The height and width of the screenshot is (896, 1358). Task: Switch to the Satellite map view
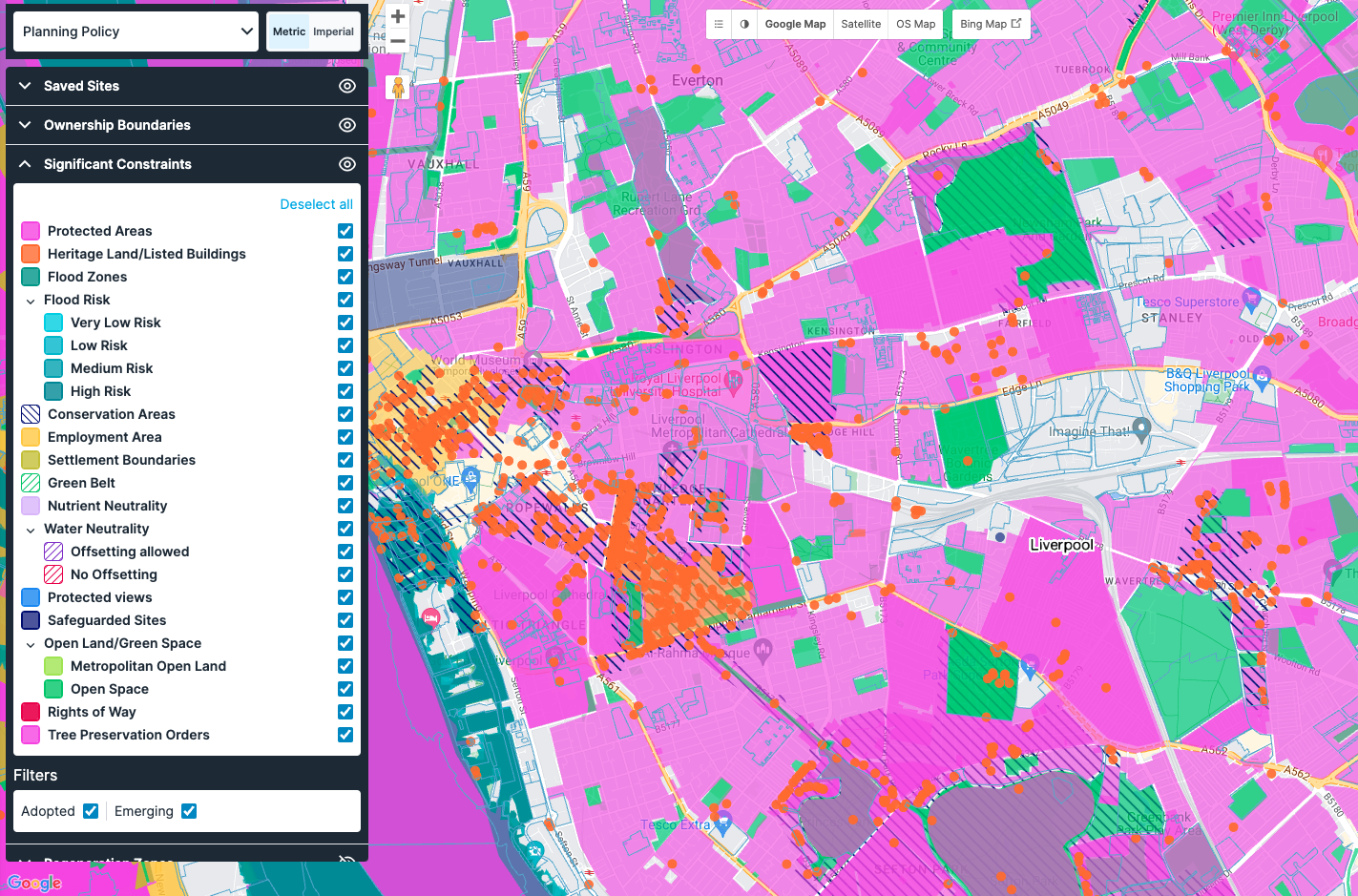[860, 24]
